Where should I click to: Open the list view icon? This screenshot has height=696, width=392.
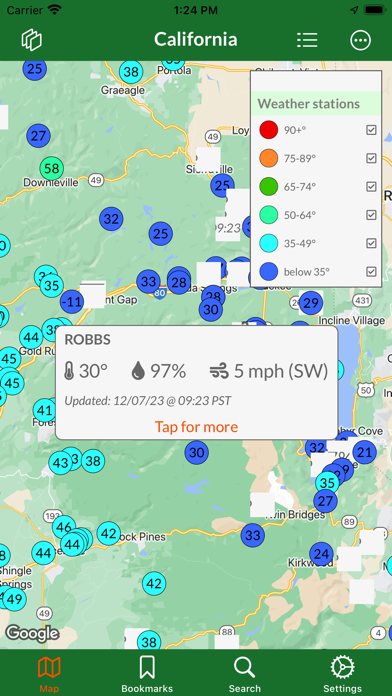pyautogui.click(x=307, y=40)
